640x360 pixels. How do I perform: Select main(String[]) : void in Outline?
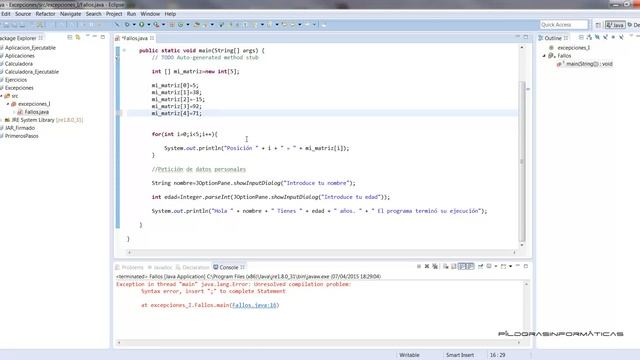click(x=585, y=64)
